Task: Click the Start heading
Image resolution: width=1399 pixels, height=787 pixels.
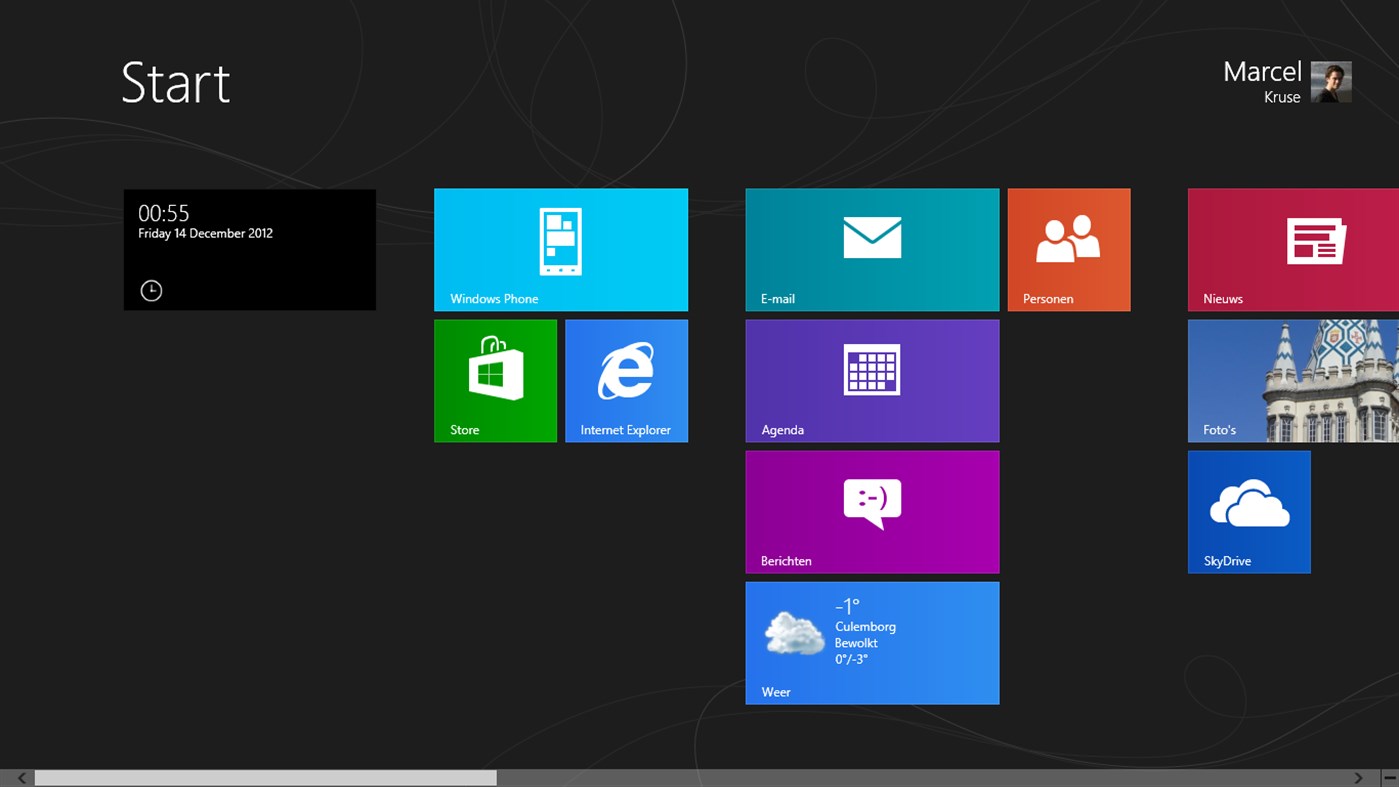Action: [175, 84]
